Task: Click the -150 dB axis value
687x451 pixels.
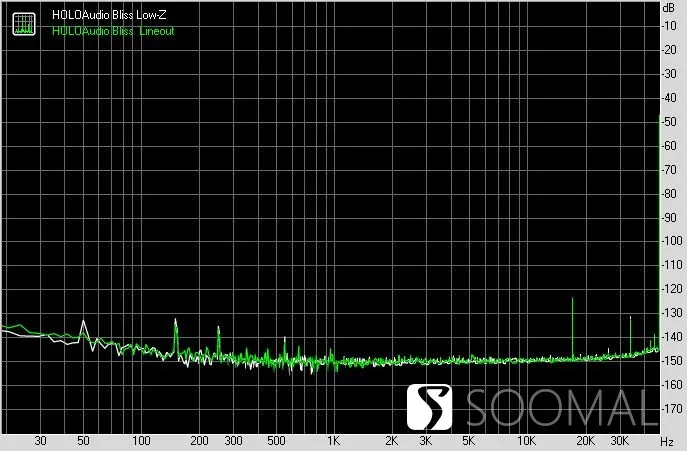Action: (671, 361)
